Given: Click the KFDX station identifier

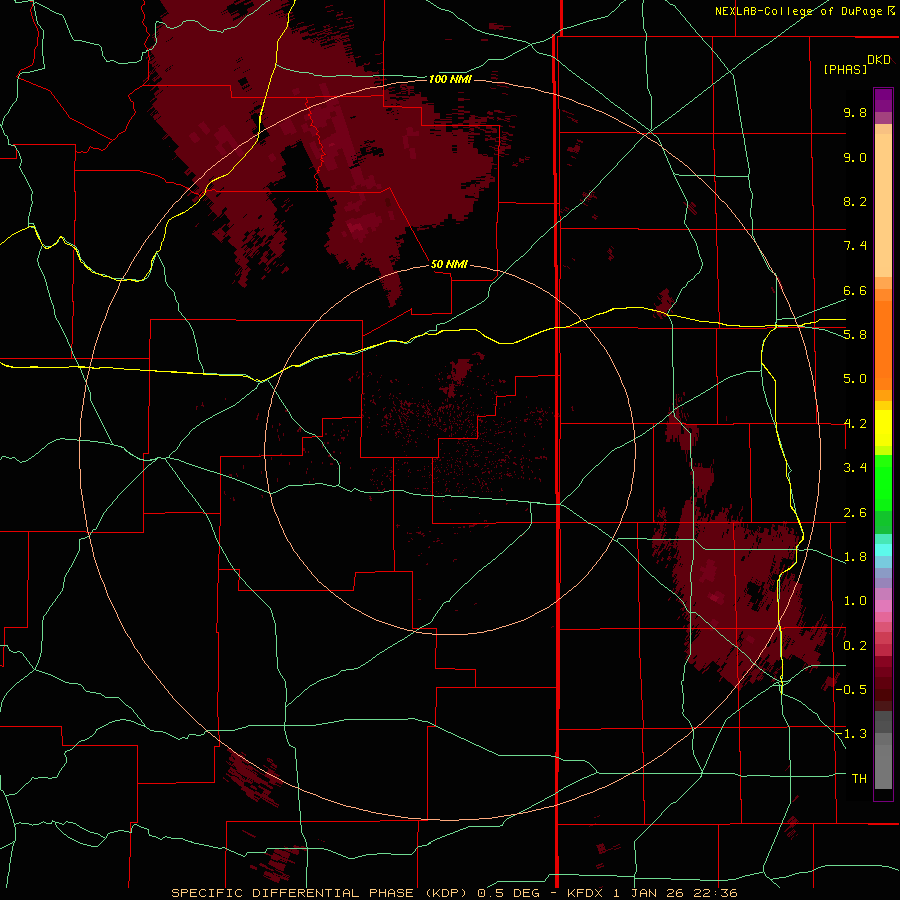Looking at the screenshot, I should click(587, 893).
